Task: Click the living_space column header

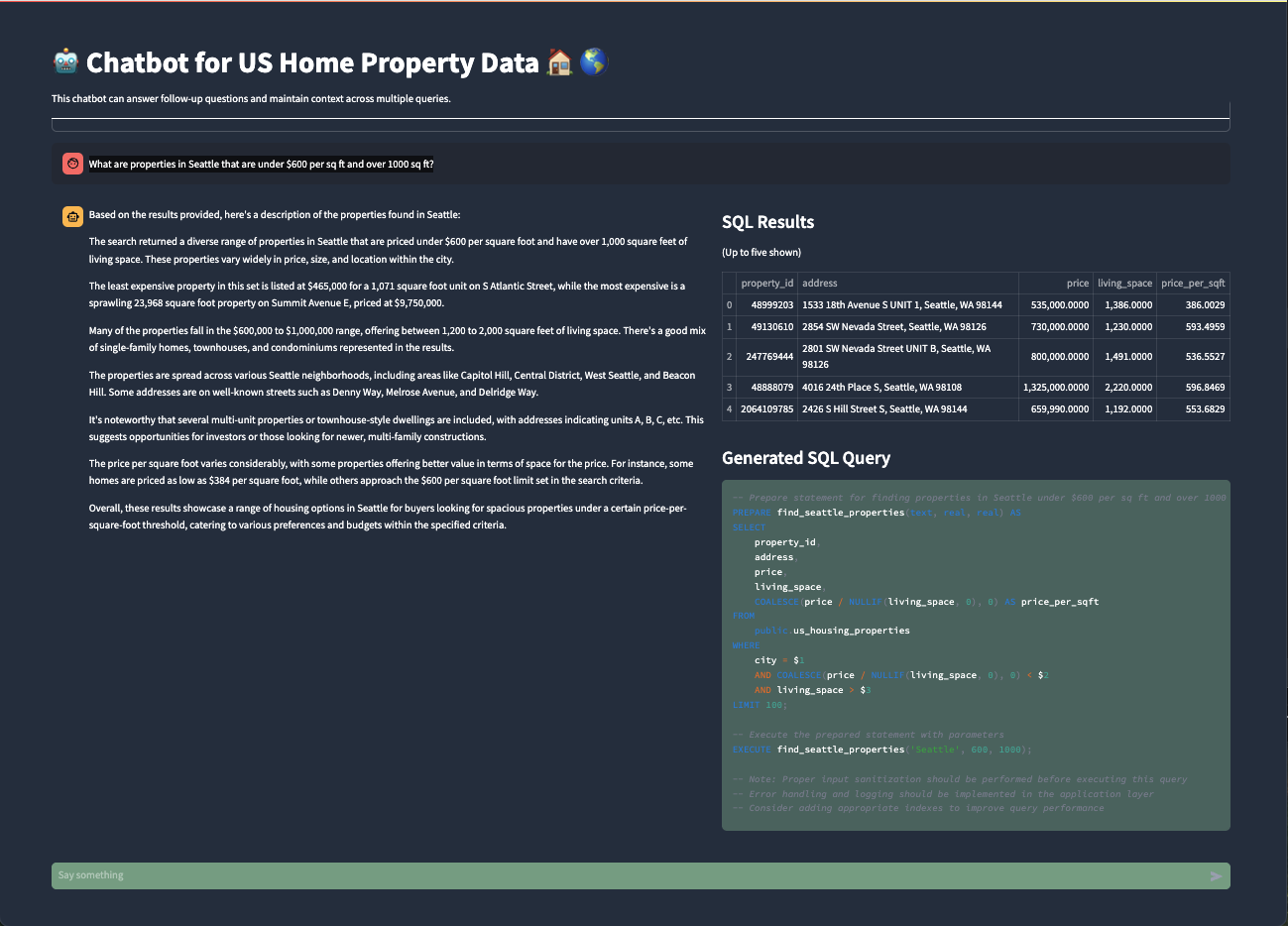Action: (1124, 283)
